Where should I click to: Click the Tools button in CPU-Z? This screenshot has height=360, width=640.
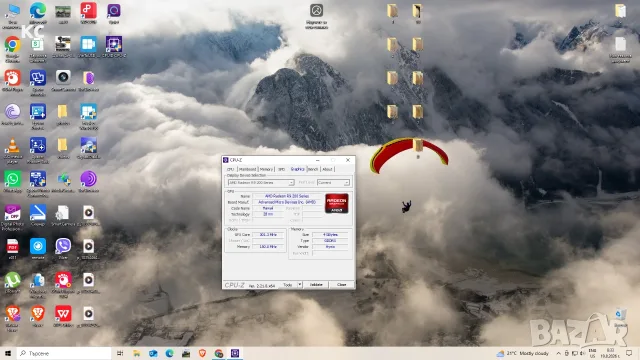point(288,284)
